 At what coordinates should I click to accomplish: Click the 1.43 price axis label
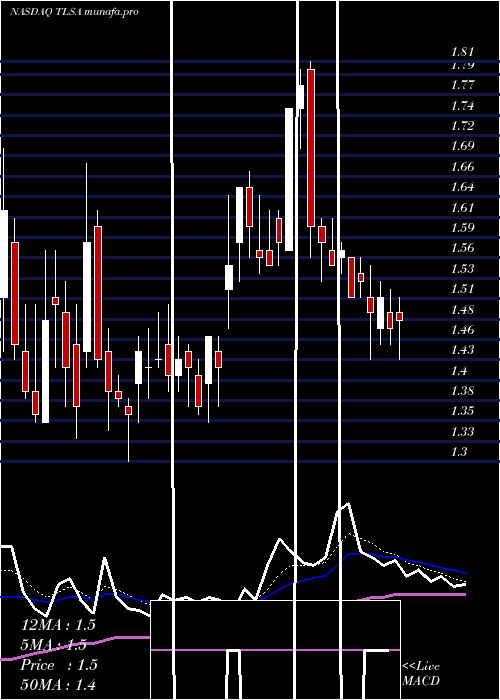click(x=462, y=350)
